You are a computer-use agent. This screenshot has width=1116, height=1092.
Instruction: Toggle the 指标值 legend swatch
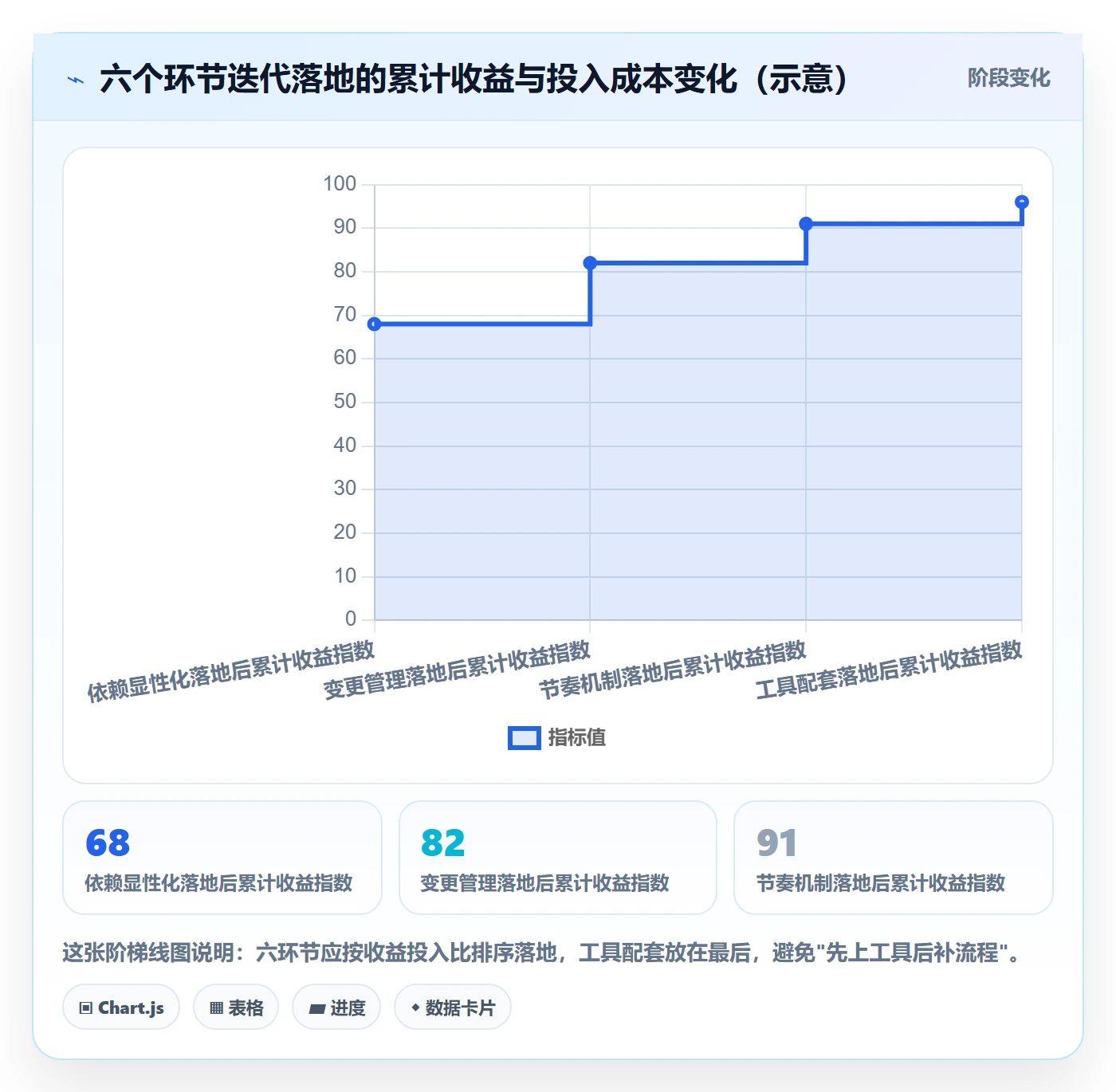[525, 738]
